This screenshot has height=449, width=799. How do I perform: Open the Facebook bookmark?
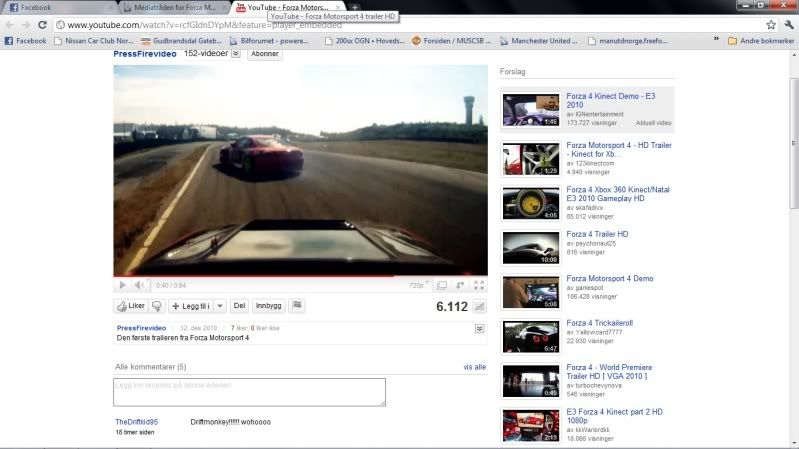[25, 41]
